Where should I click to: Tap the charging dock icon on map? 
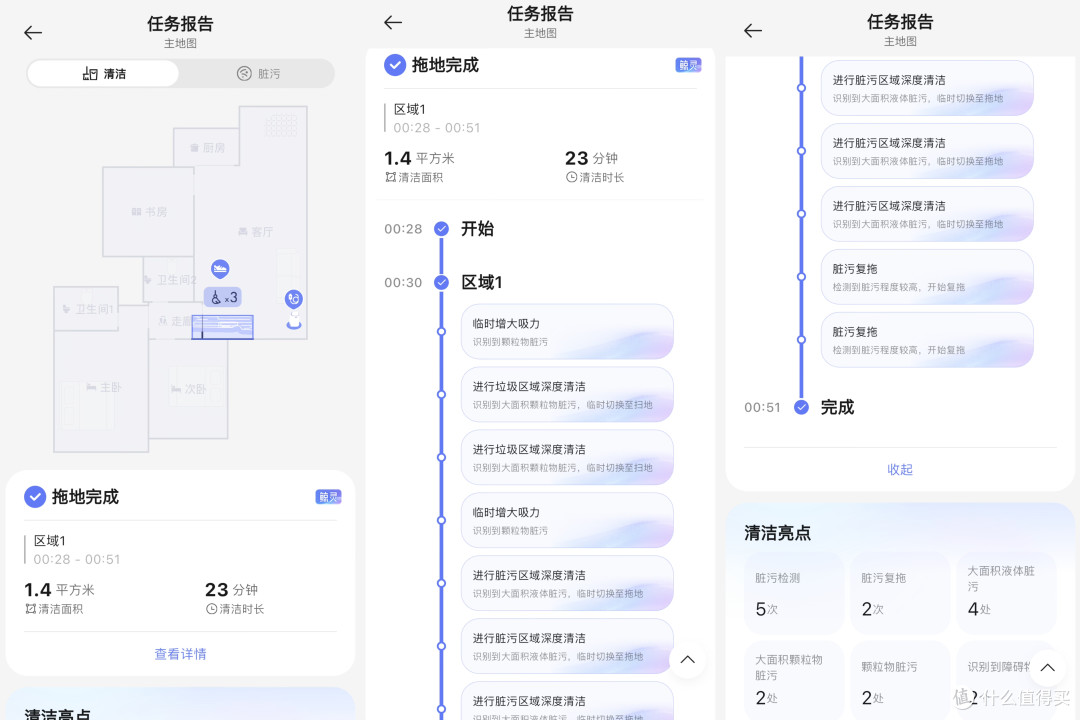click(x=294, y=322)
